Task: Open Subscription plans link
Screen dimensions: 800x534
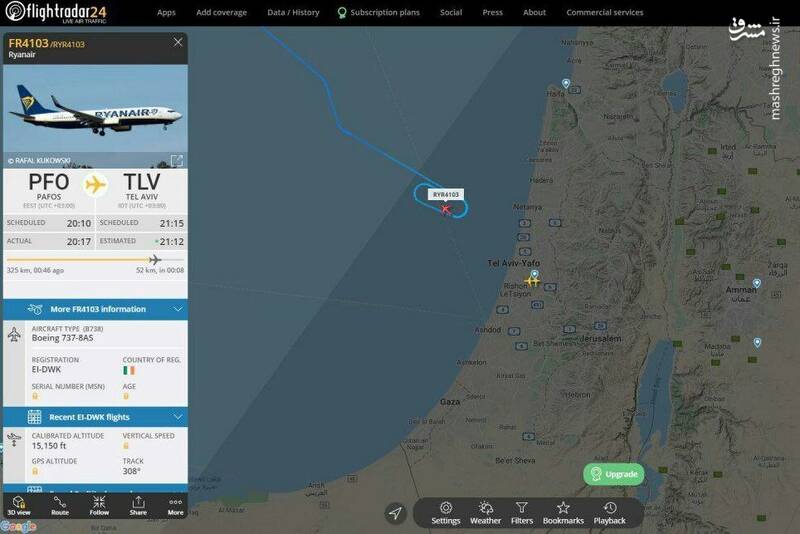Action: pyautogui.click(x=379, y=12)
